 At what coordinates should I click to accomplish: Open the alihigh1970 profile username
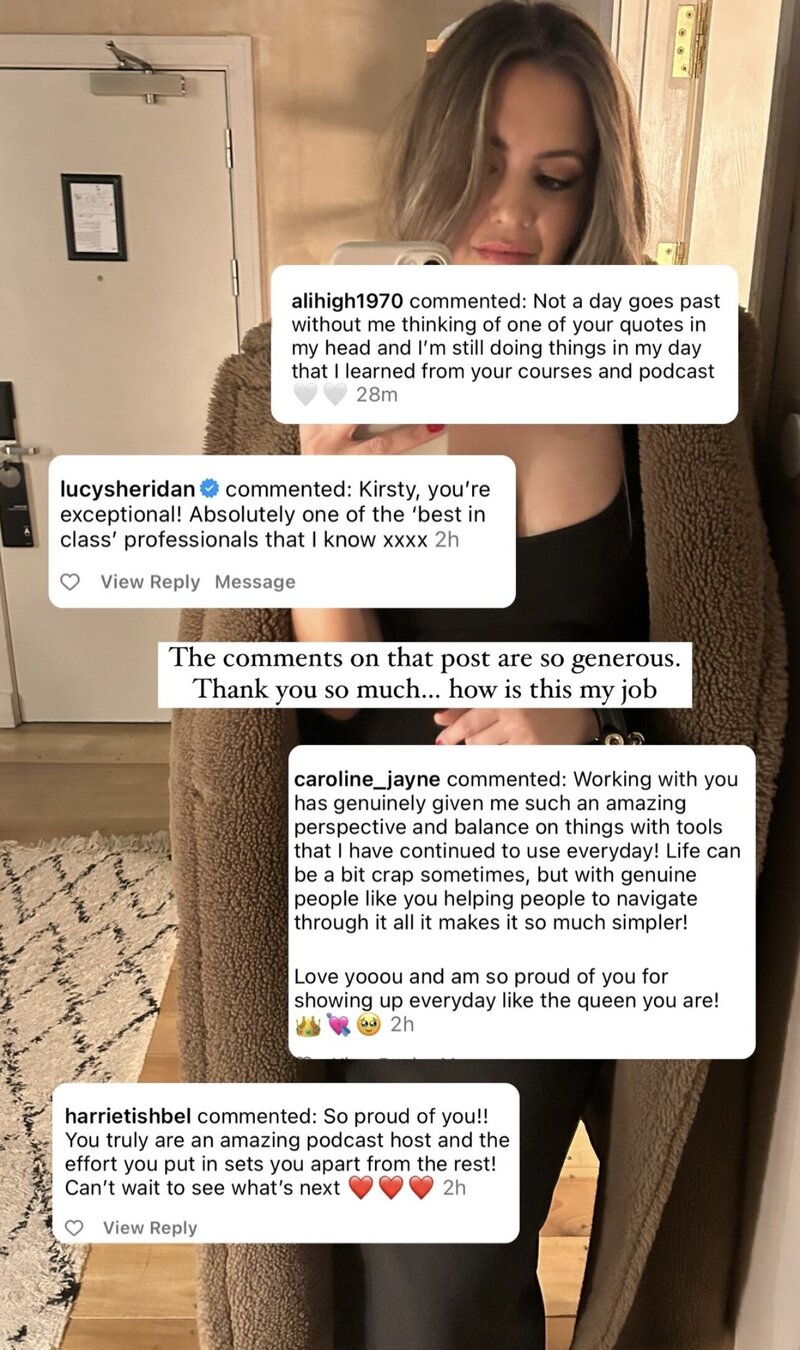[x=349, y=301]
